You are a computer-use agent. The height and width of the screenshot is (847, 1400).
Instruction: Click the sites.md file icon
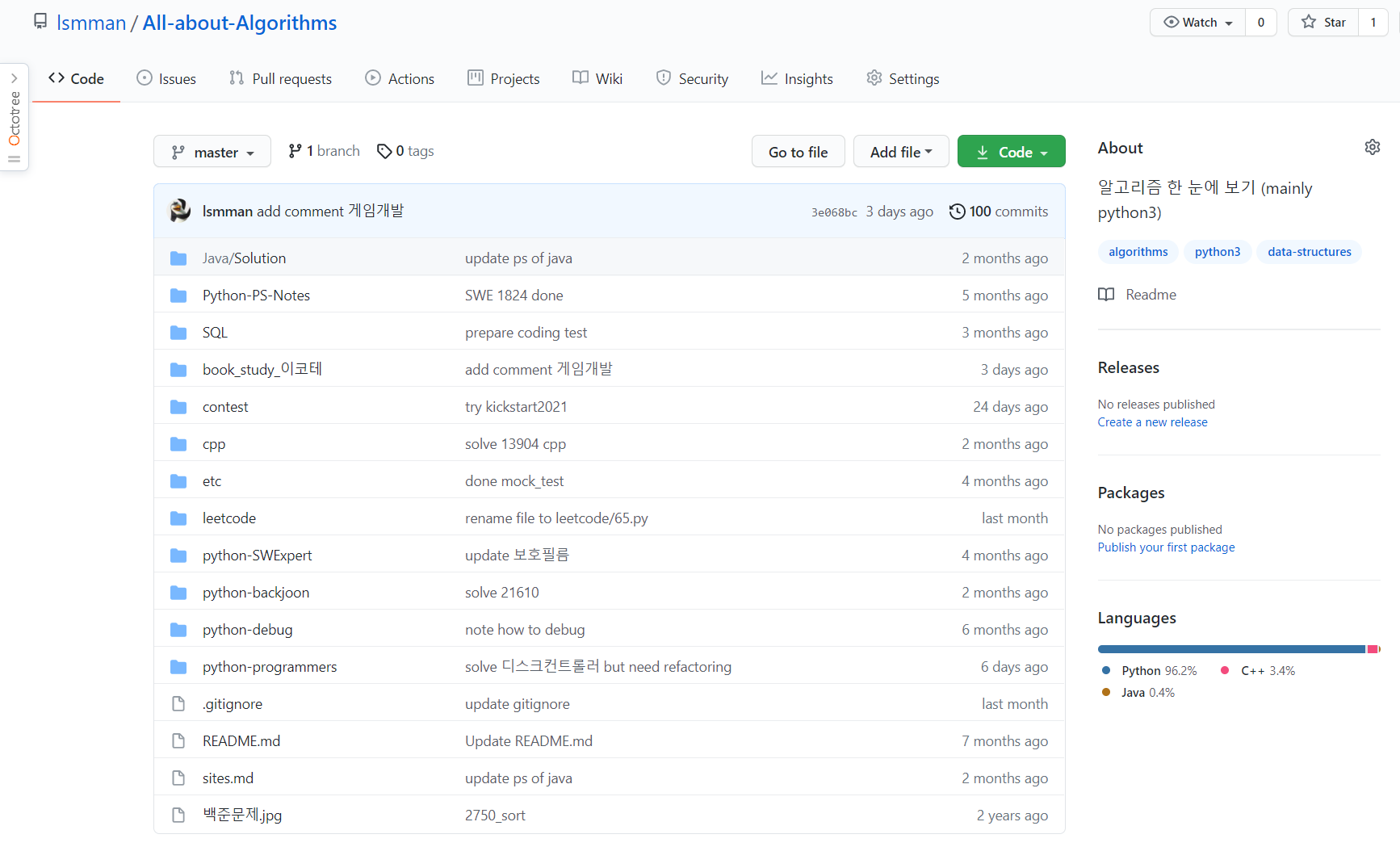click(x=178, y=778)
